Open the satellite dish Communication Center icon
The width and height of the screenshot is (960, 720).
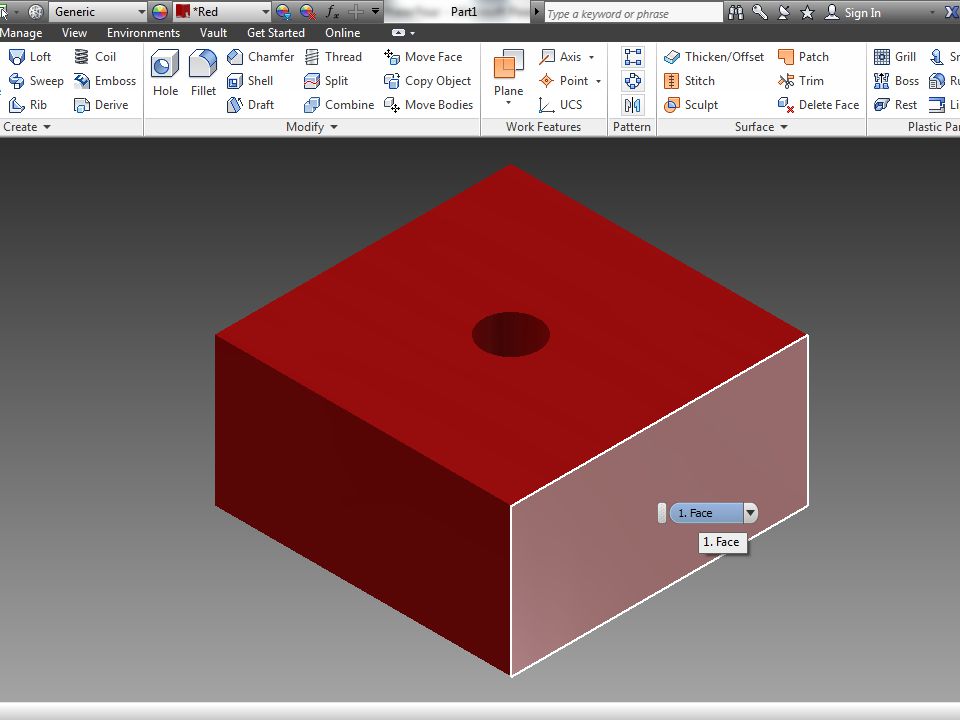[x=784, y=12]
